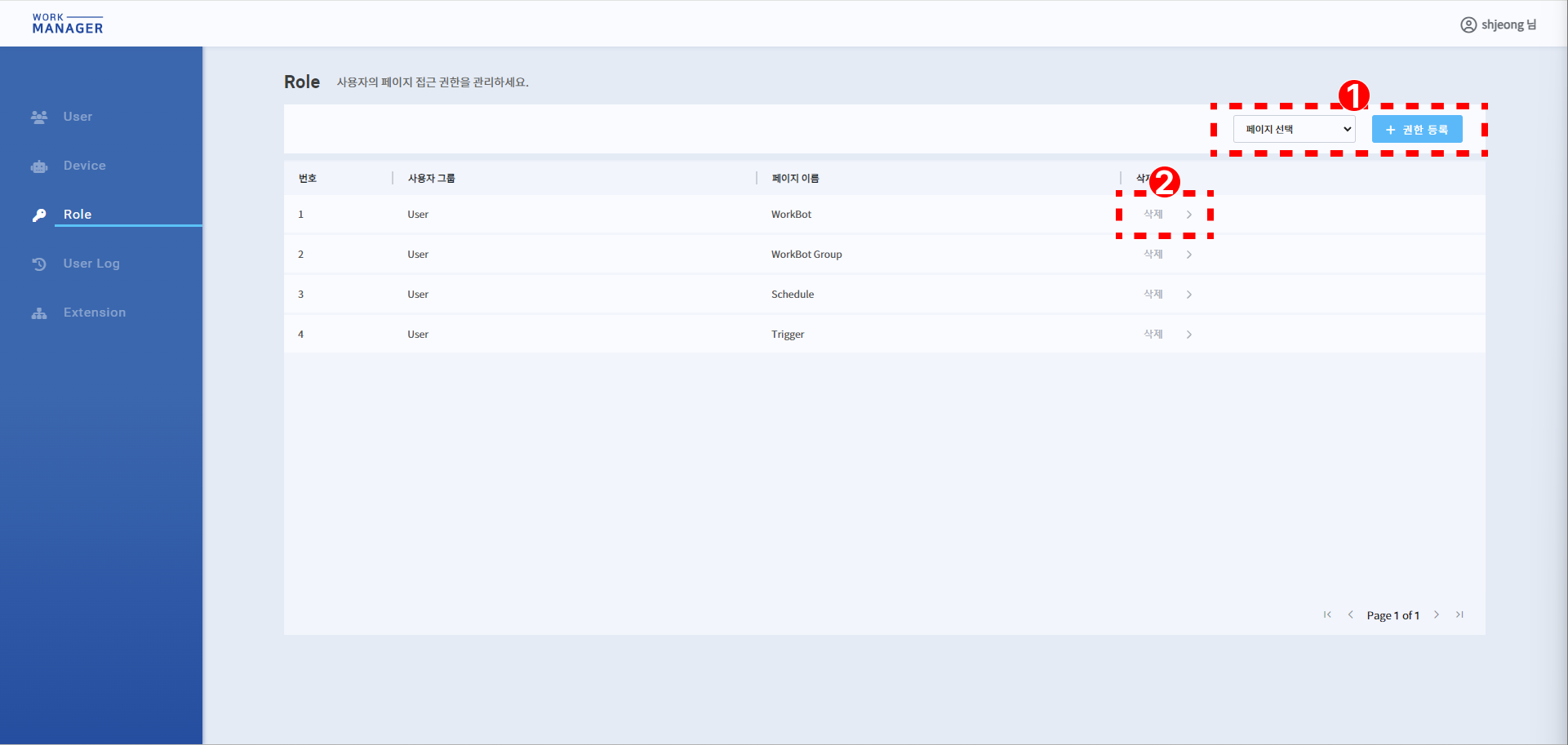Select the WorkBot Group page name cell
The height and width of the screenshot is (745, 1568).
(x=806, y=255)
